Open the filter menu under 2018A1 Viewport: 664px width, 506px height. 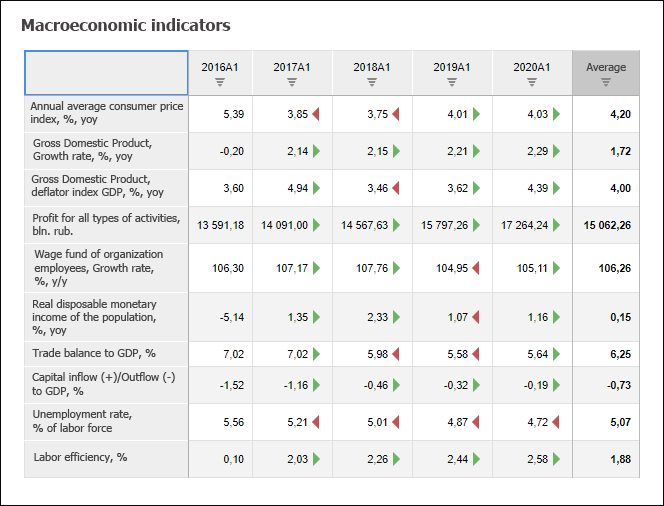[372, 83]
